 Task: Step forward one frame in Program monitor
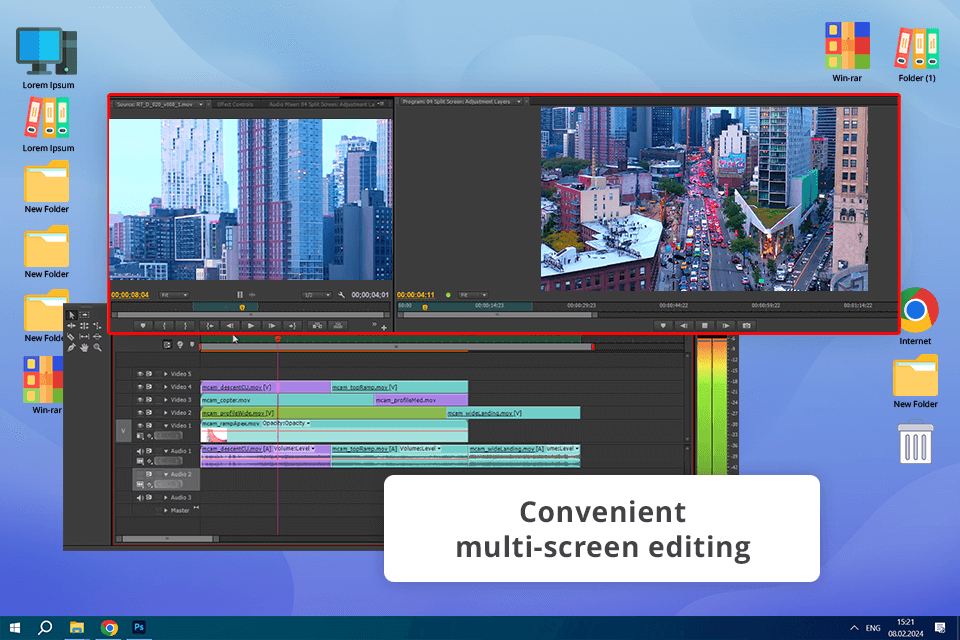tap(726, 326)
